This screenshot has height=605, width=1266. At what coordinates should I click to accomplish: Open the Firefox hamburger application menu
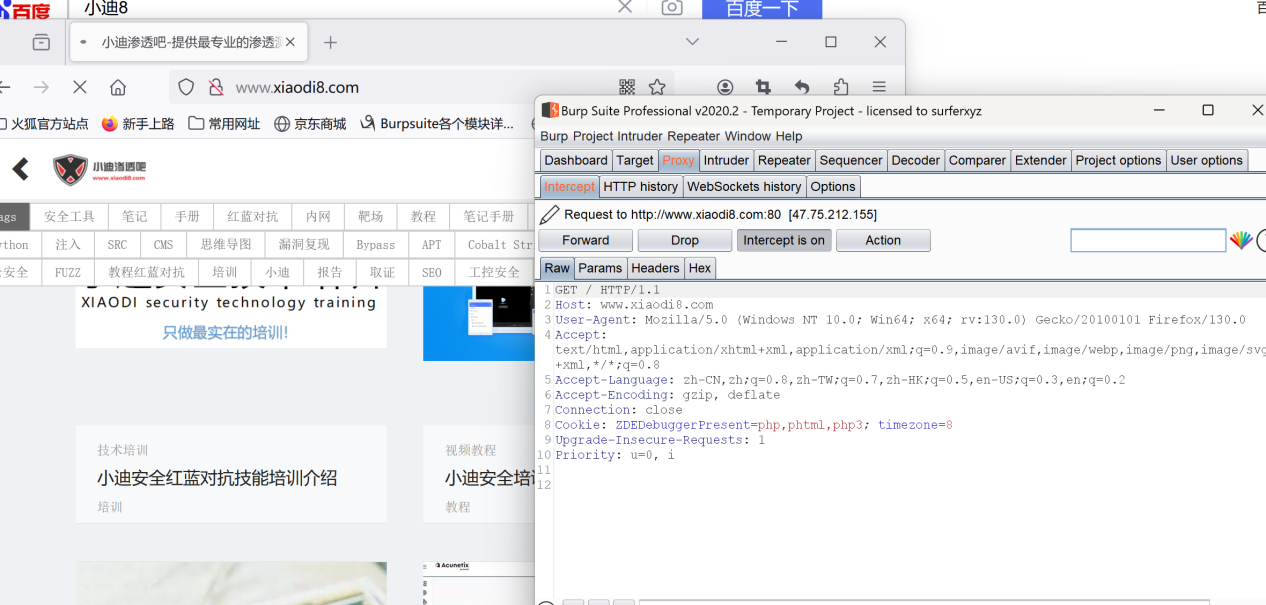pos(879,87)
